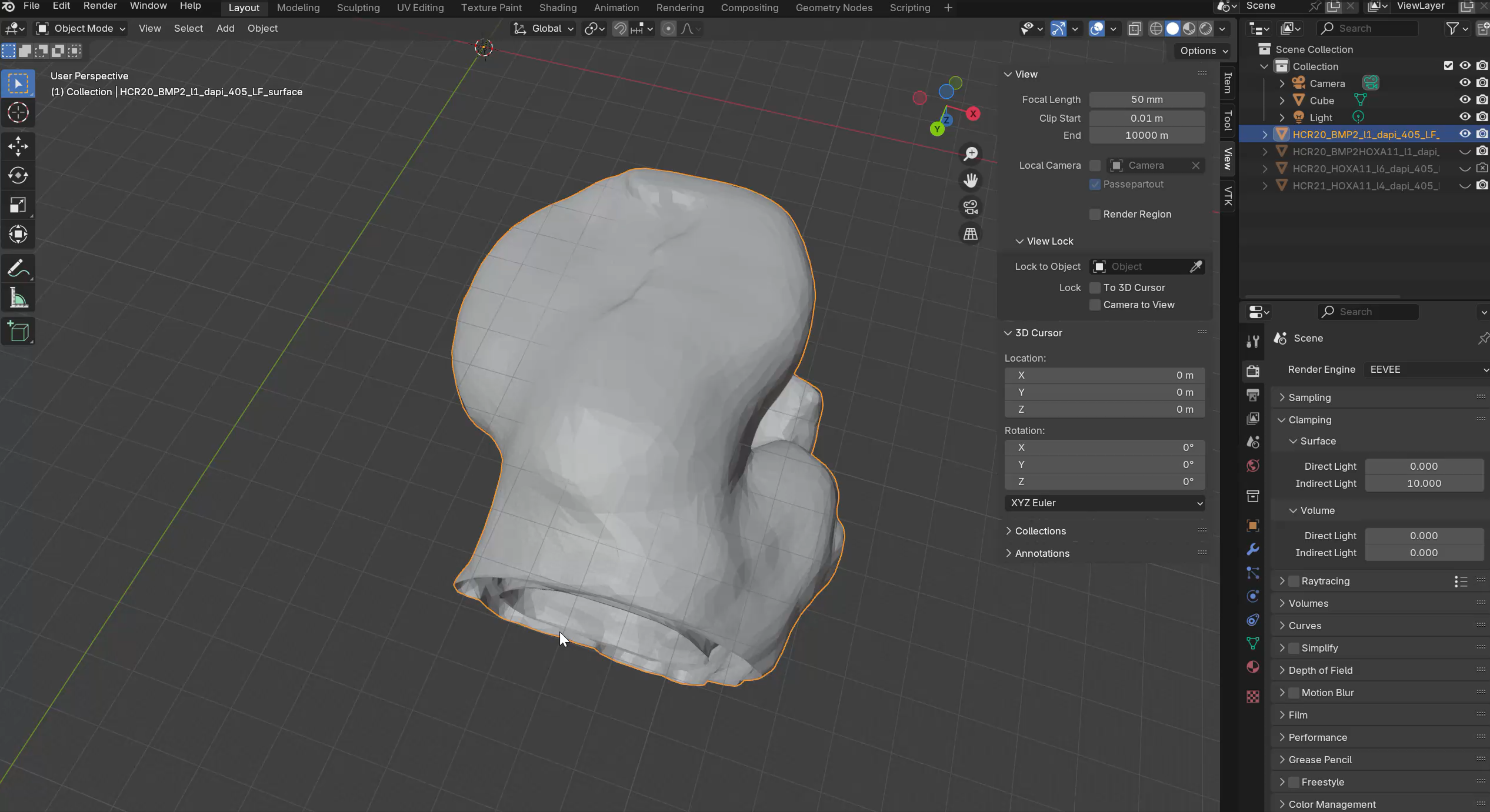Toggle proportional editing

[x=668, y=28]
